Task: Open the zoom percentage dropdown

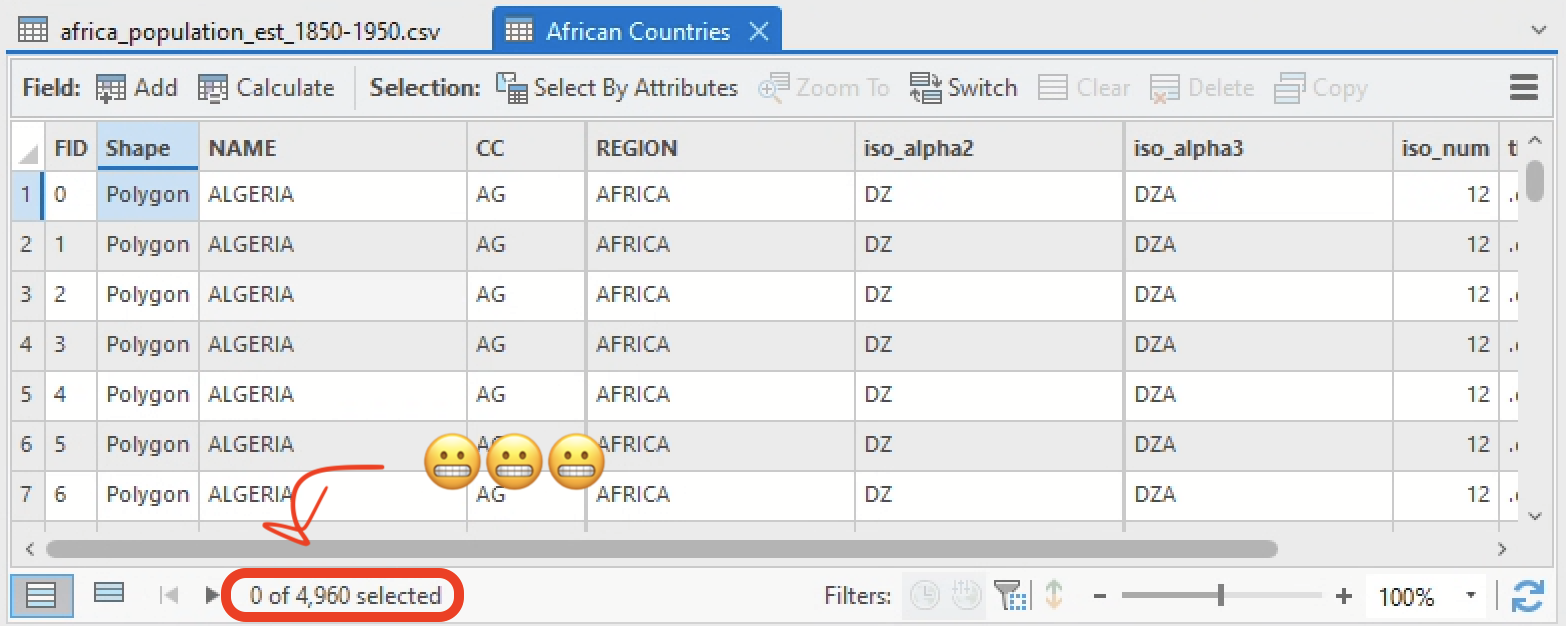Action: click(x=1470, y=597)
